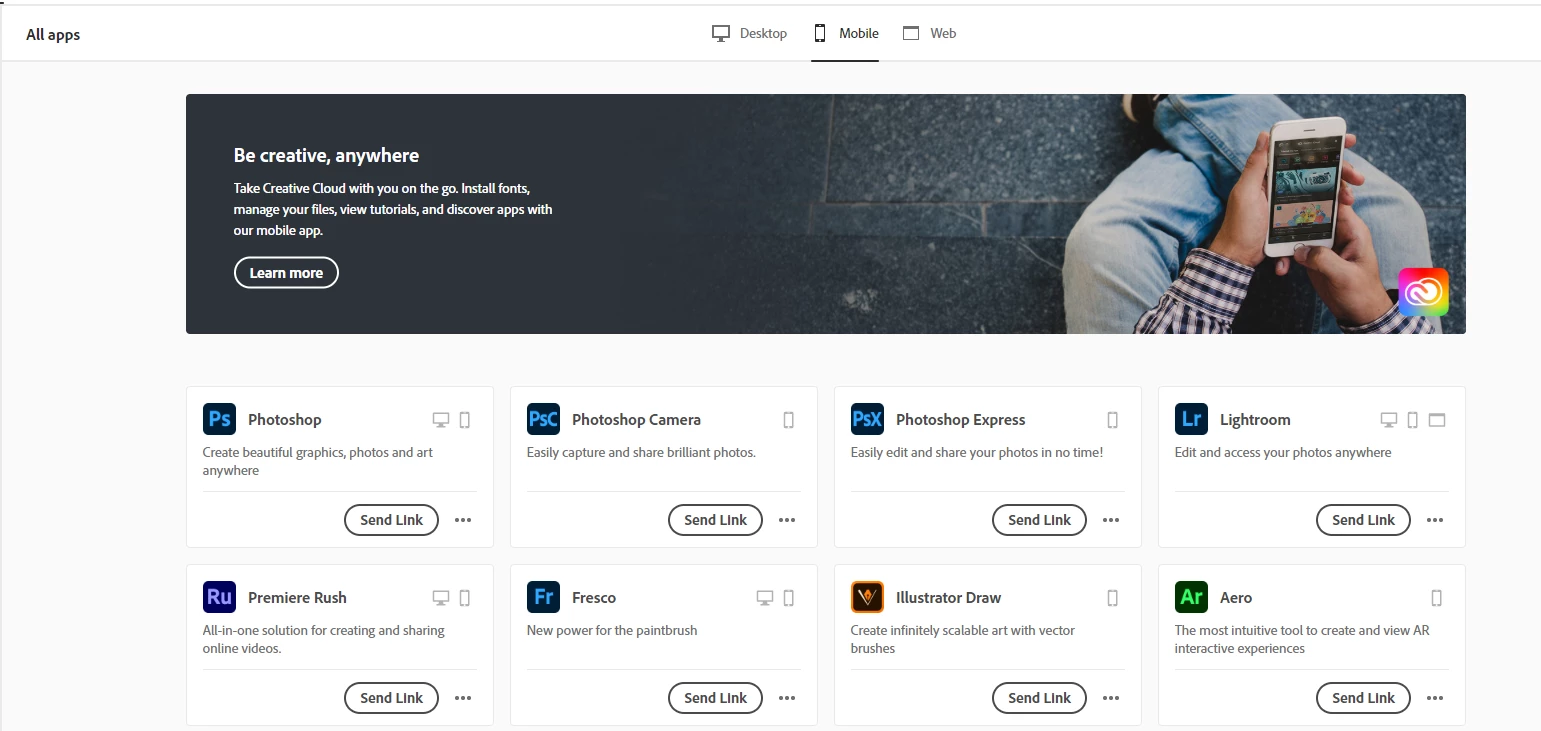Image resolution: width=1541 pixels, height=731 pixels.
Task: Open more options for Fresco
Action: click(787, 698)
